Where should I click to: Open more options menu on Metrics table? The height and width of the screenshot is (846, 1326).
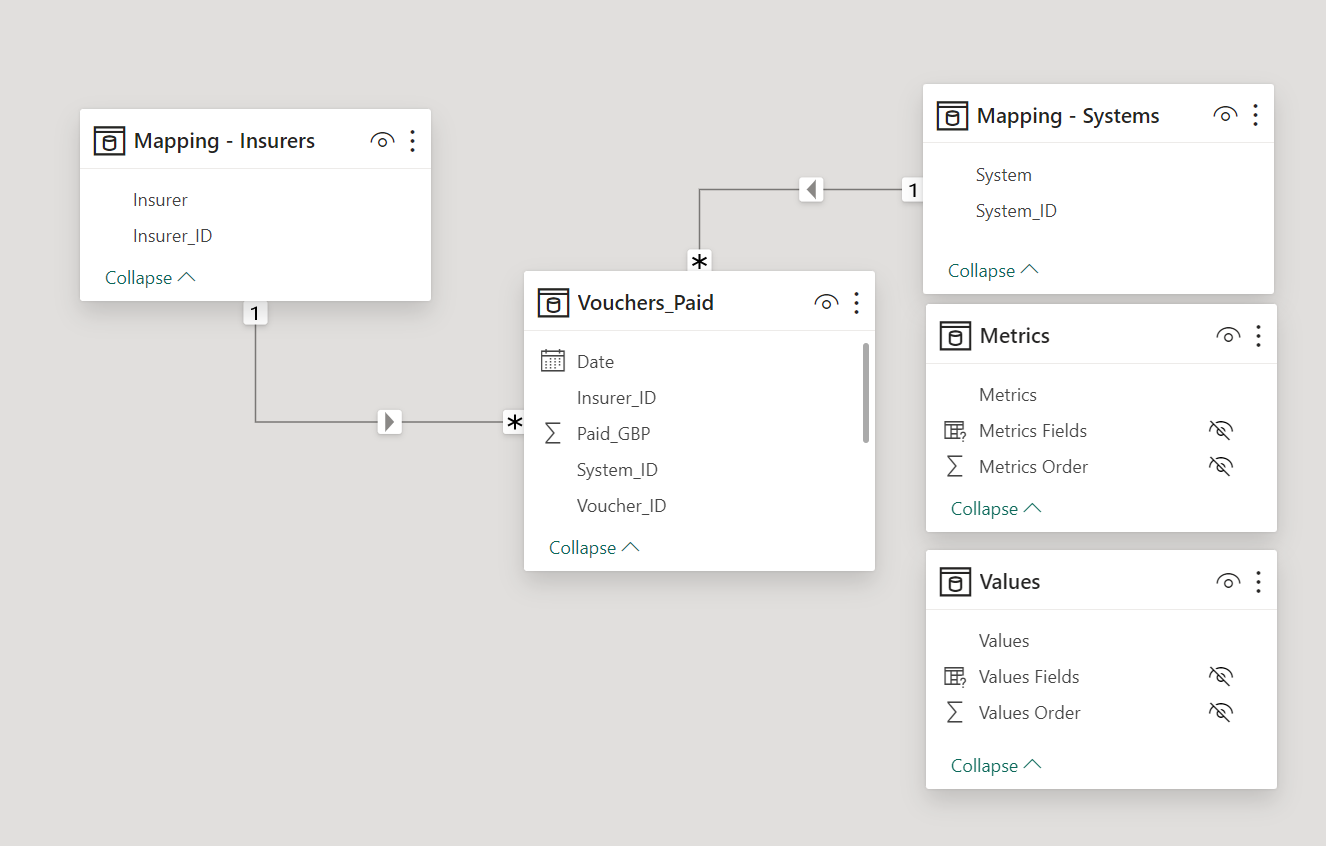[1258, 336]
